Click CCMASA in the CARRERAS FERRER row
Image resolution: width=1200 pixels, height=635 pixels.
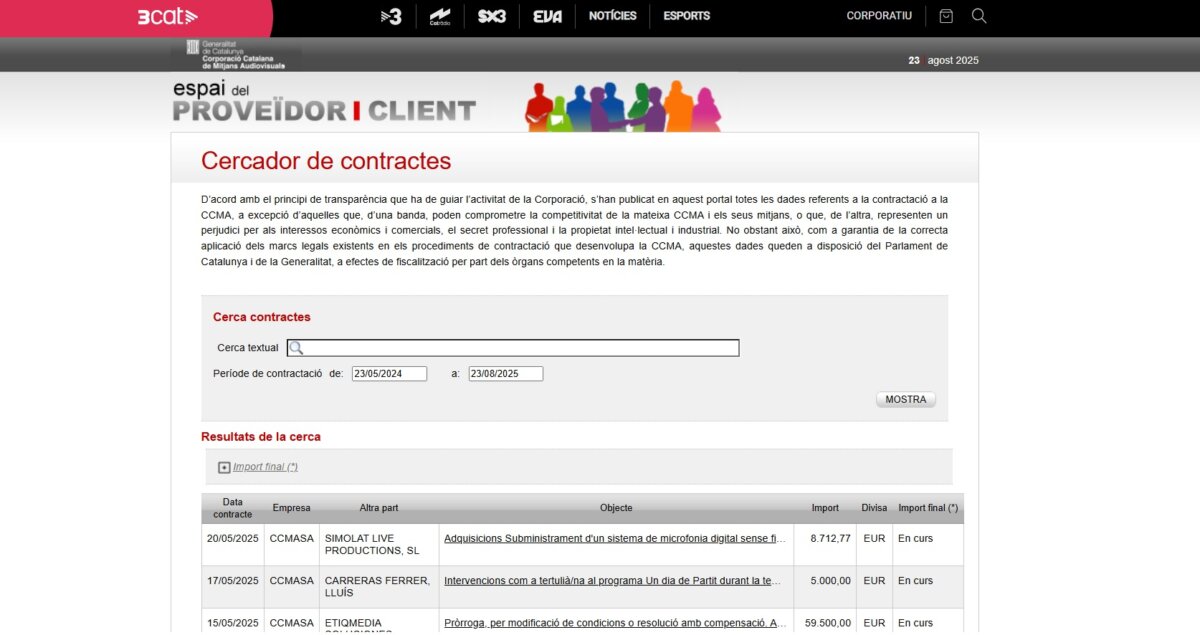292,581
